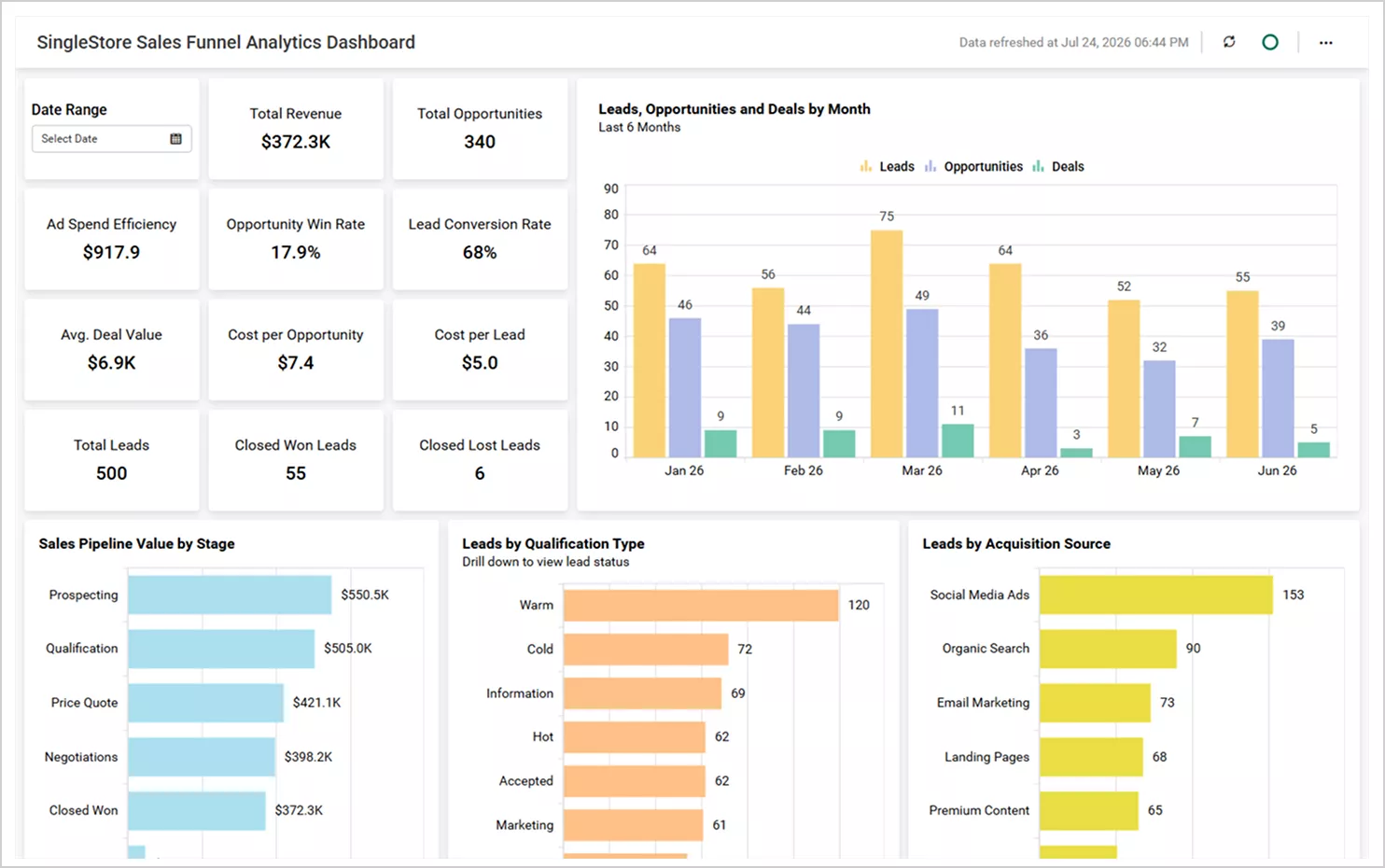
Task: Click the Closed Won bar worth $372.3K
Action: tap(197, 811)
